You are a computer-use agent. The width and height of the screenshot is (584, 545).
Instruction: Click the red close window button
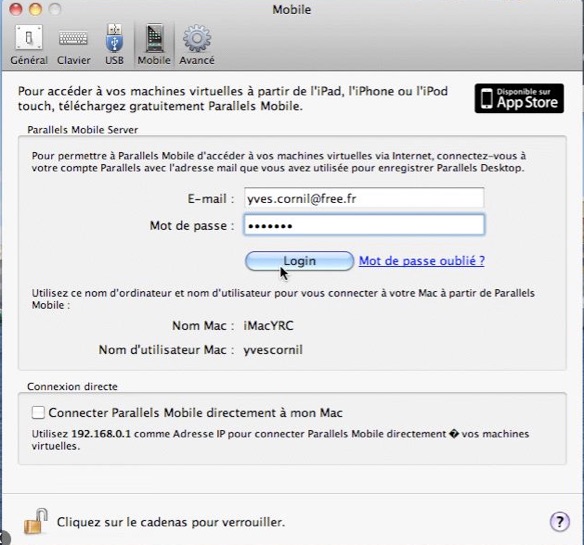point(16,9)
